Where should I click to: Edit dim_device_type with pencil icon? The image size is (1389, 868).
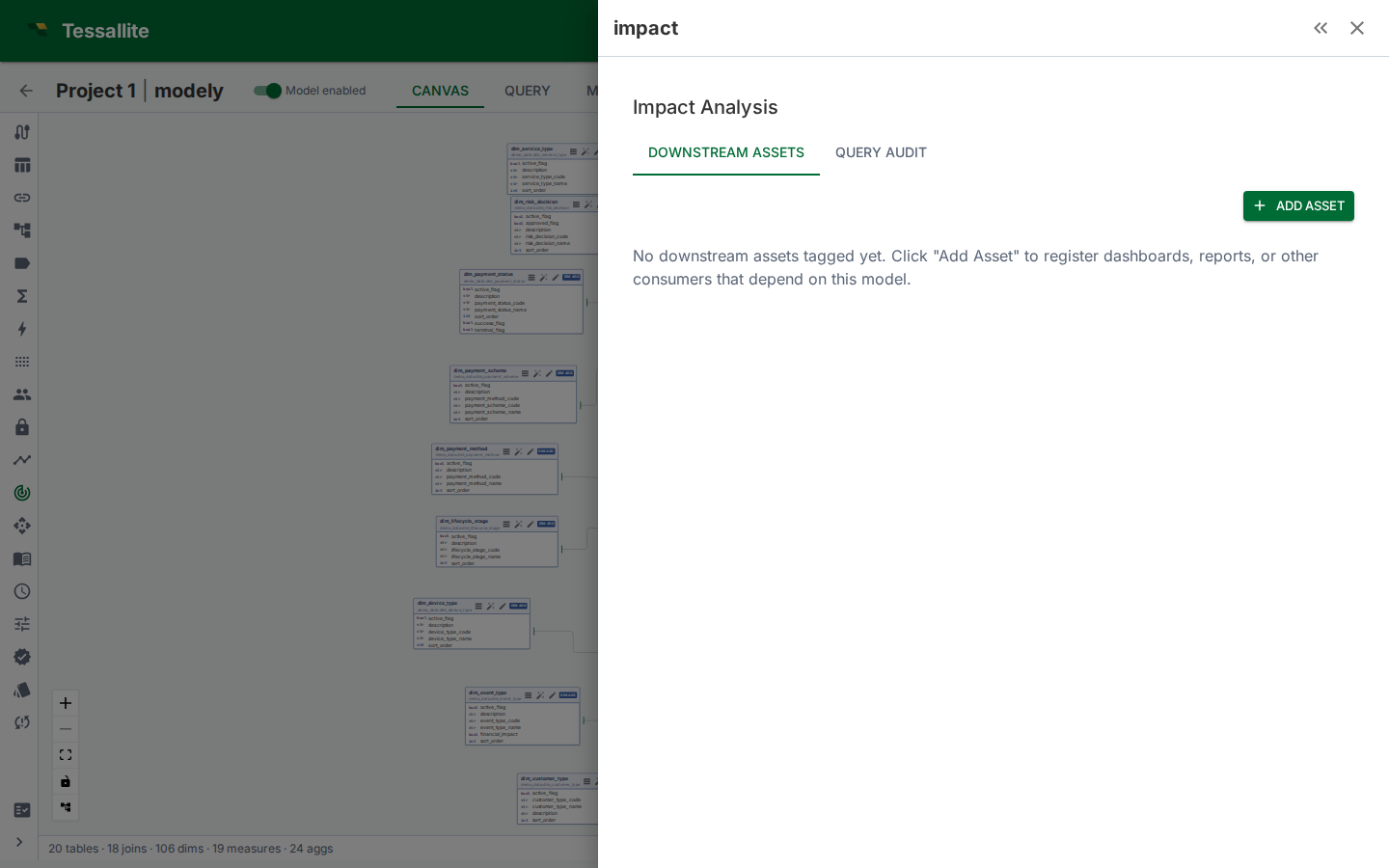[502, 607]
